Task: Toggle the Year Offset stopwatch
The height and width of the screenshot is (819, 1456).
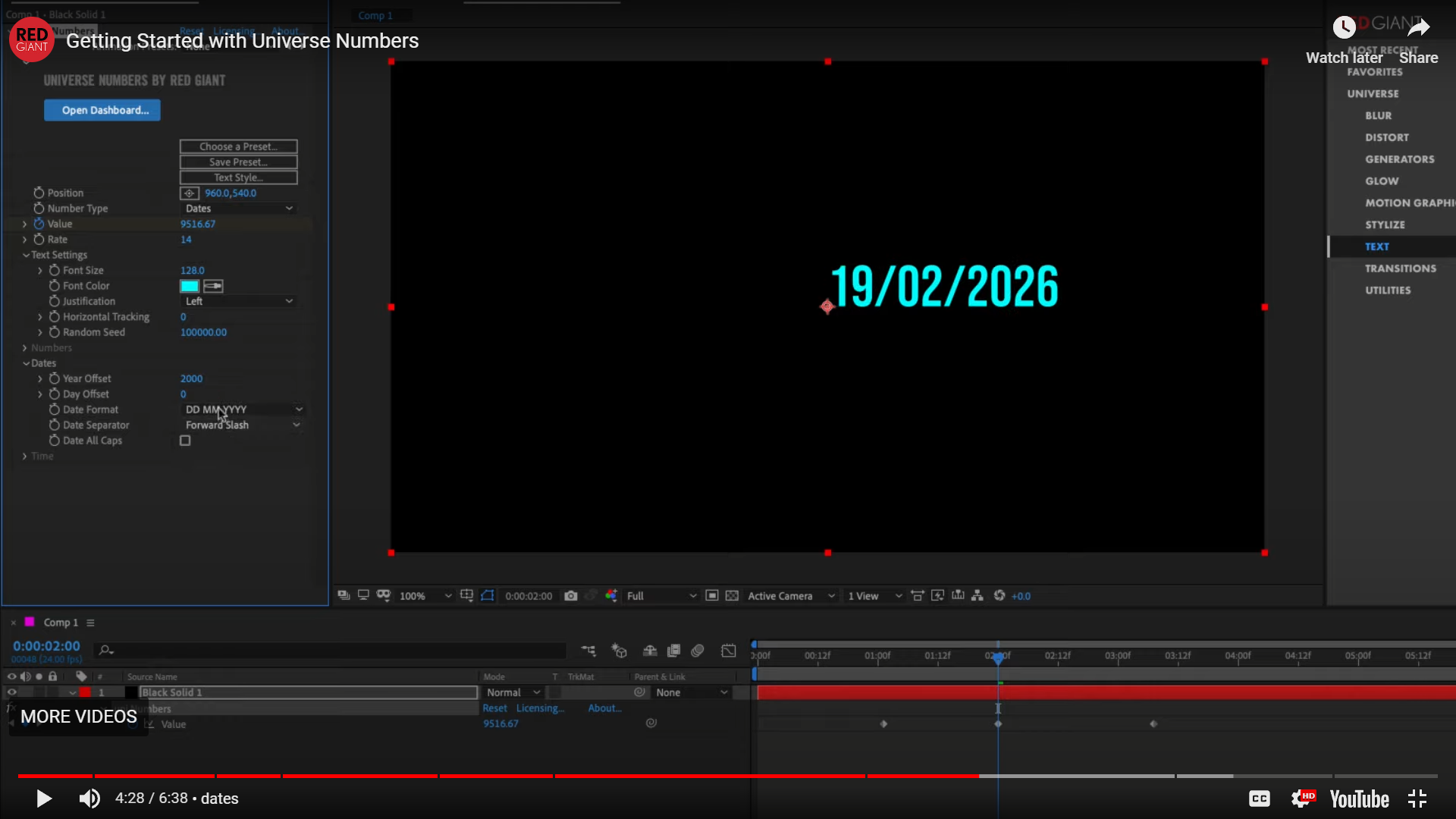Action: (55, 378)
